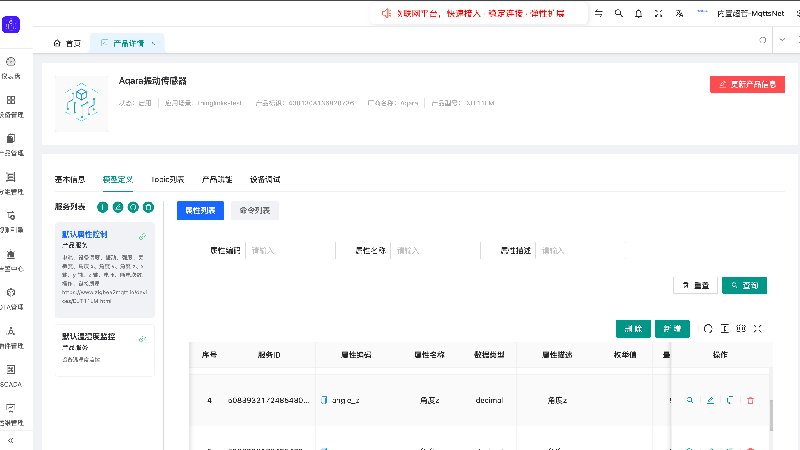Image resolution: width=800 pixels, height=450 pixels.
Task: Edit the angle_z row with pencil icon
Action: pyautogui.click(x=710, y=401)
